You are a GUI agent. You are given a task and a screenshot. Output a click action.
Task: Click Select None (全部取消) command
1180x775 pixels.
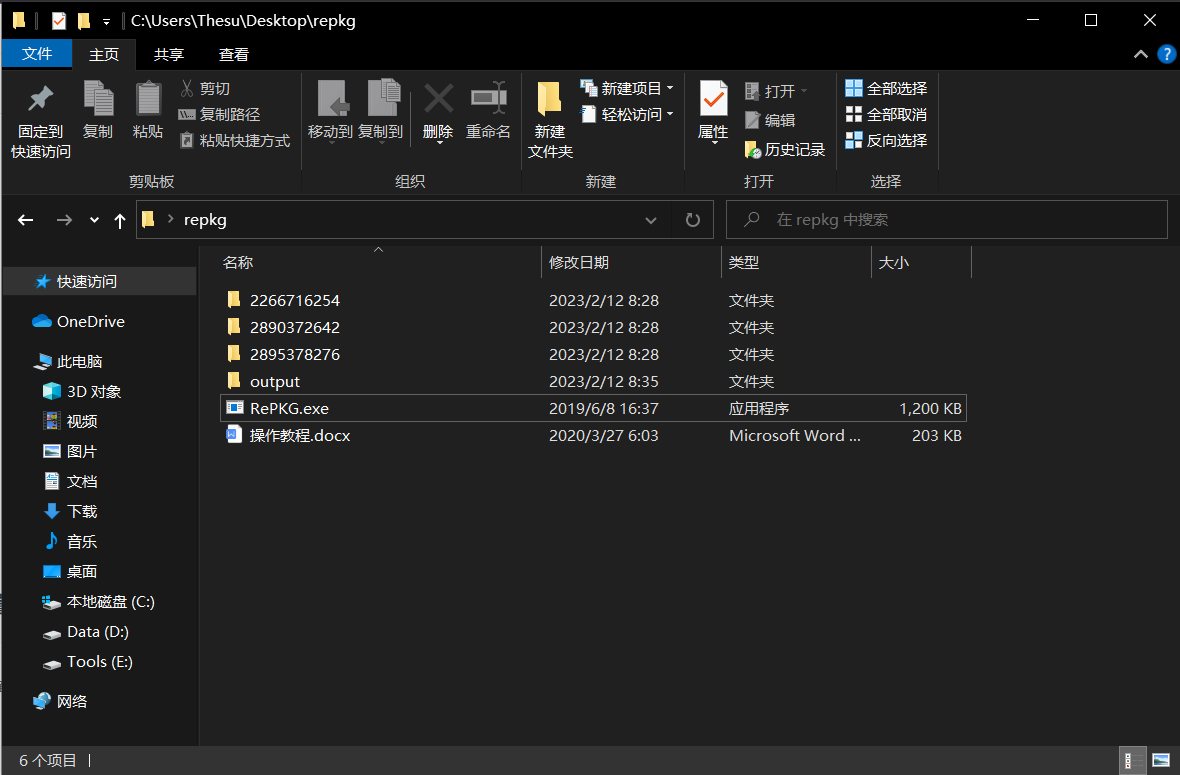click(x=886, y=114)
